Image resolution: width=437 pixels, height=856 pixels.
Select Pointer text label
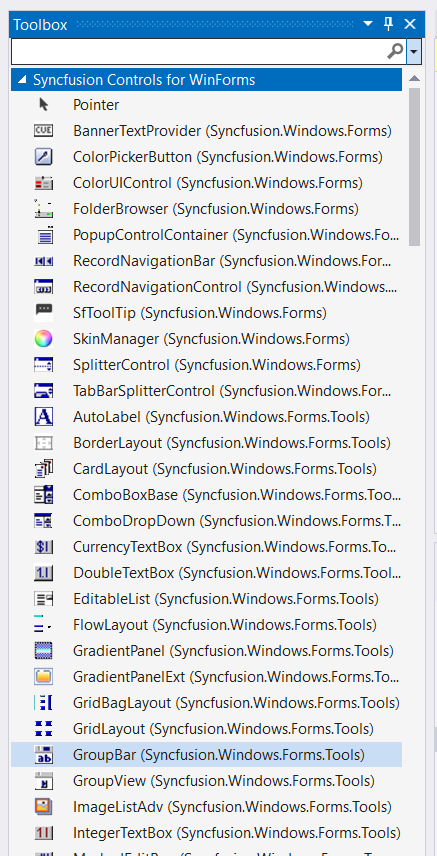96,105
